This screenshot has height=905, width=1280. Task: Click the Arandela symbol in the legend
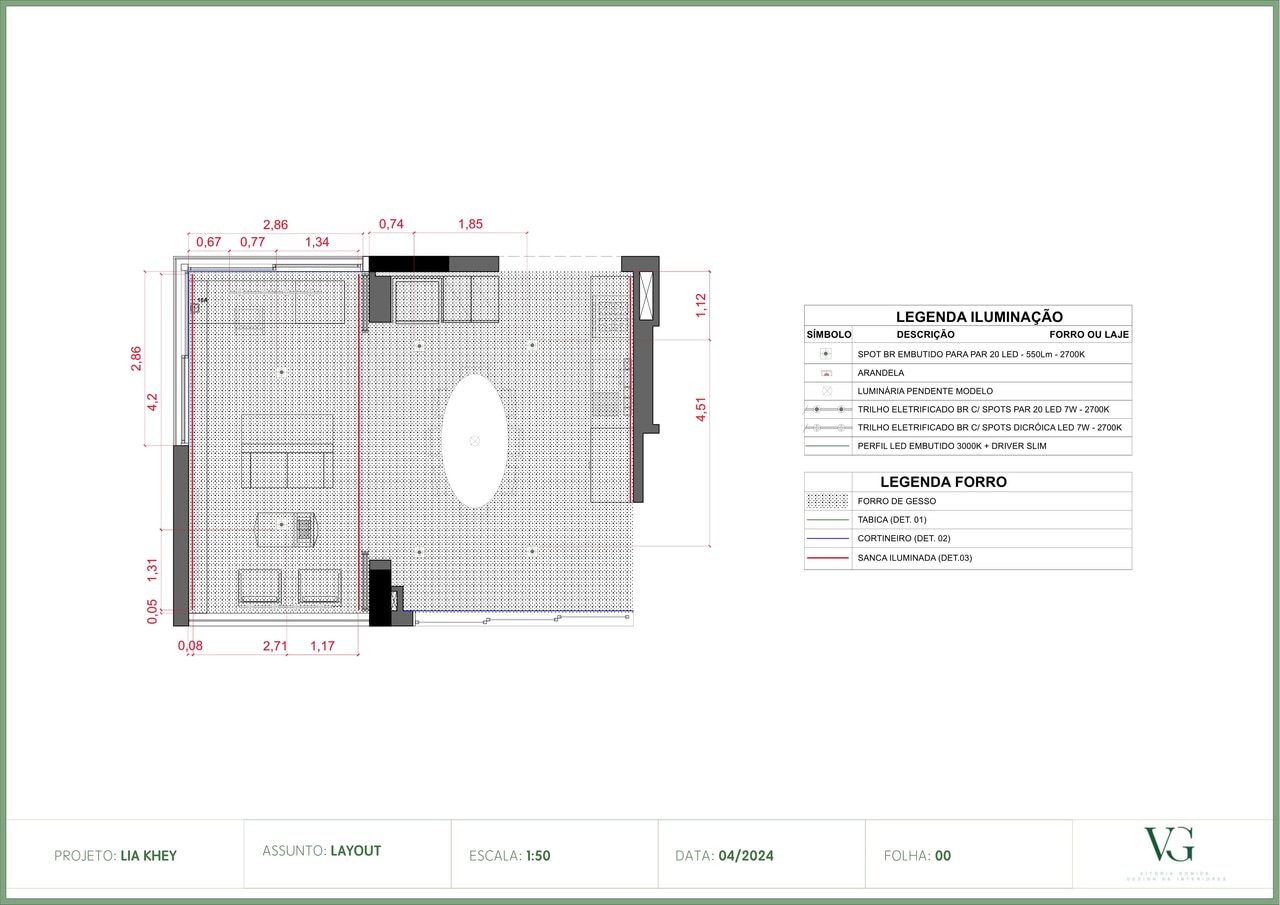point(826,373)
